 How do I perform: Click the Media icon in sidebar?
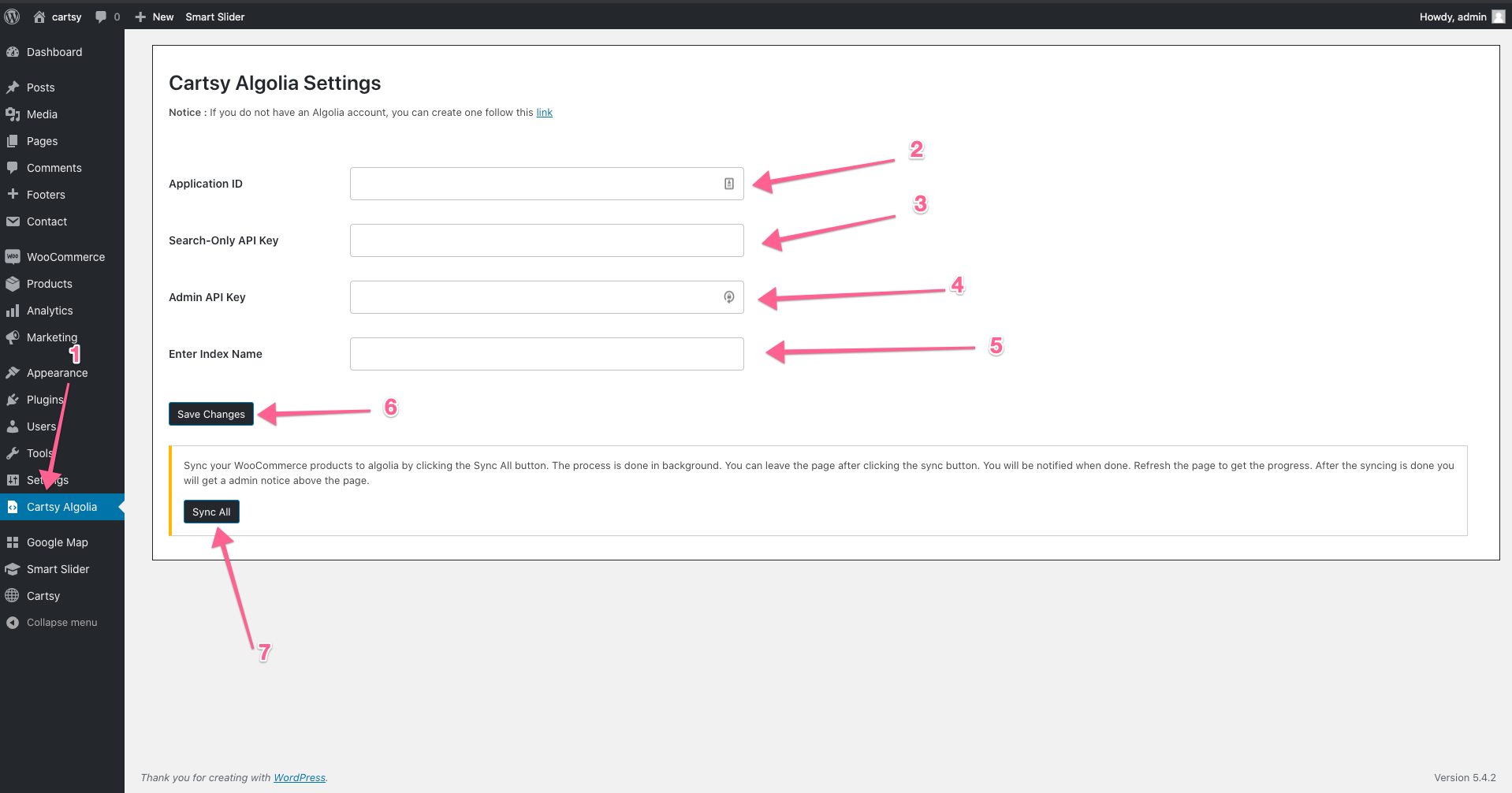coord(13,114)
